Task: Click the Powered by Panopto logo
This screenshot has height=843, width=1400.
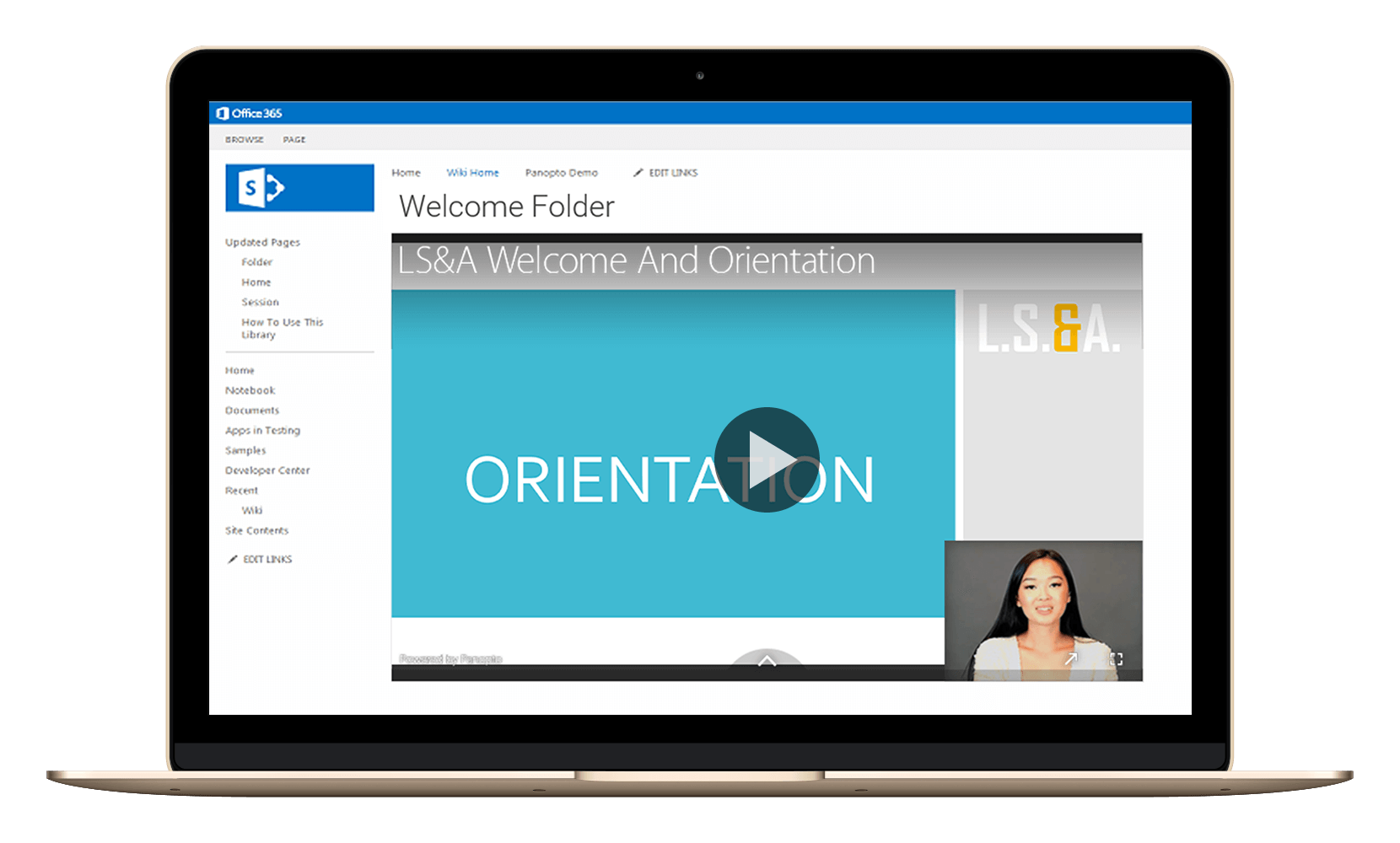Action: click(452, 658)
